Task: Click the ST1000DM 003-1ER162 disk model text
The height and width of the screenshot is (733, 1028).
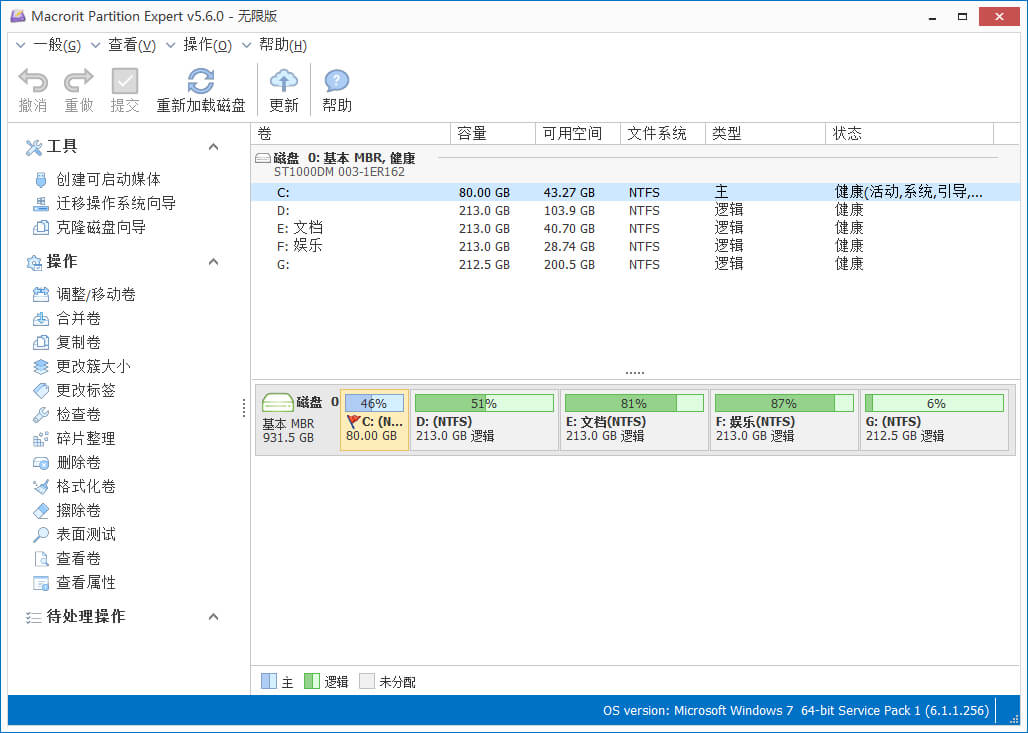Action: [340, 172]
